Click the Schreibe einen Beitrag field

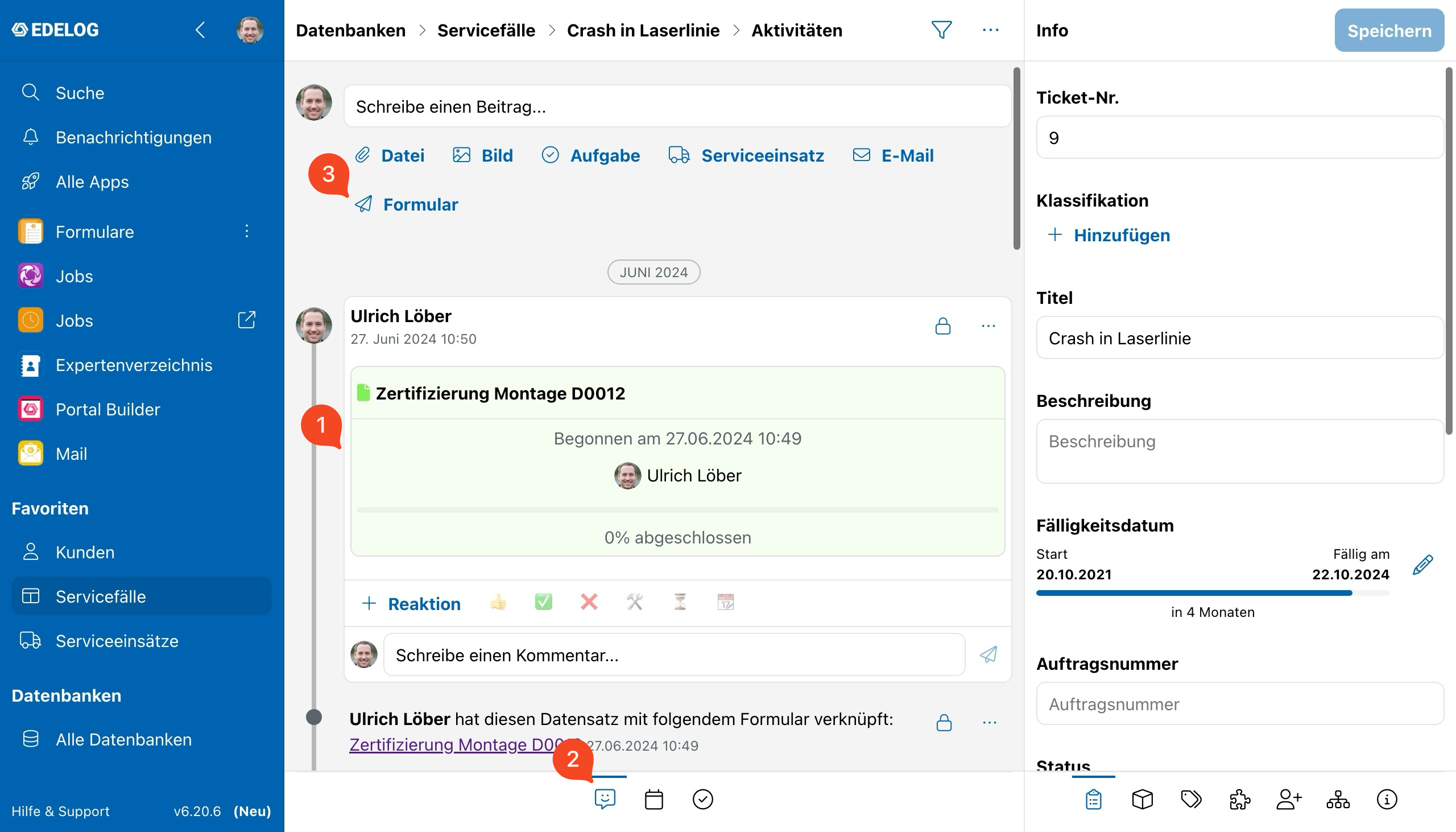click(x=678, y=106)
